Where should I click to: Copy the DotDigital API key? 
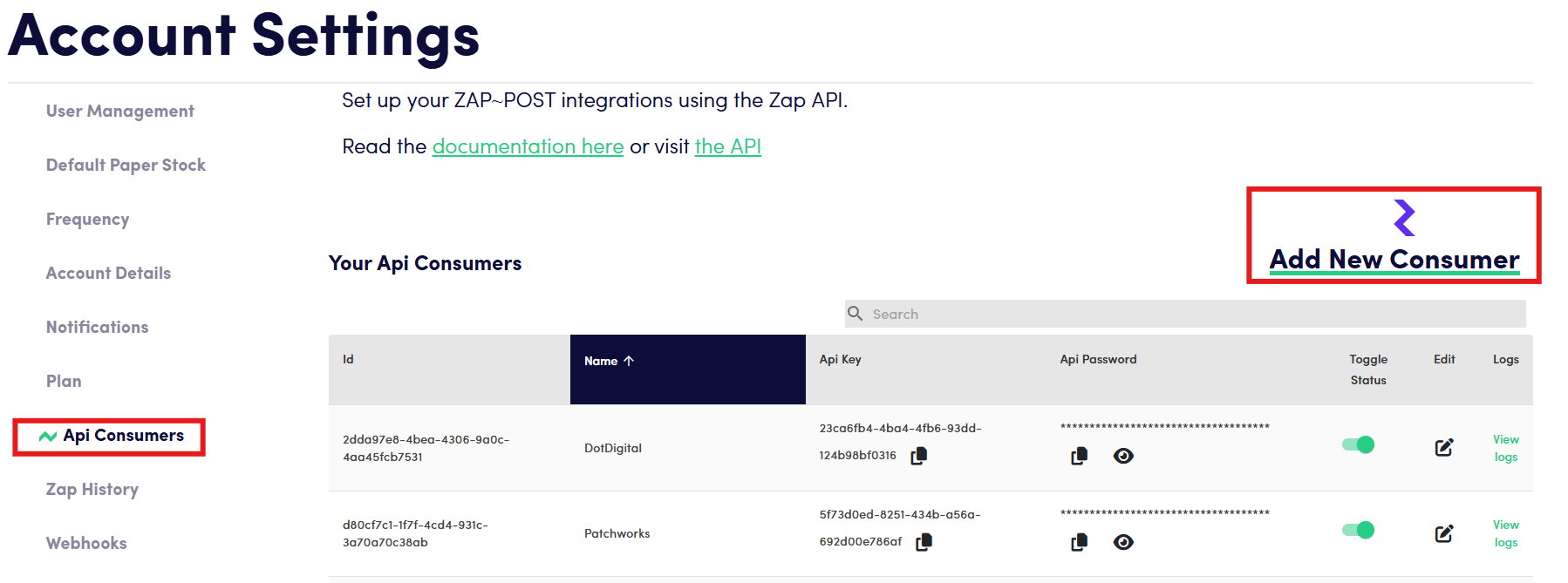tap(918, 456)
